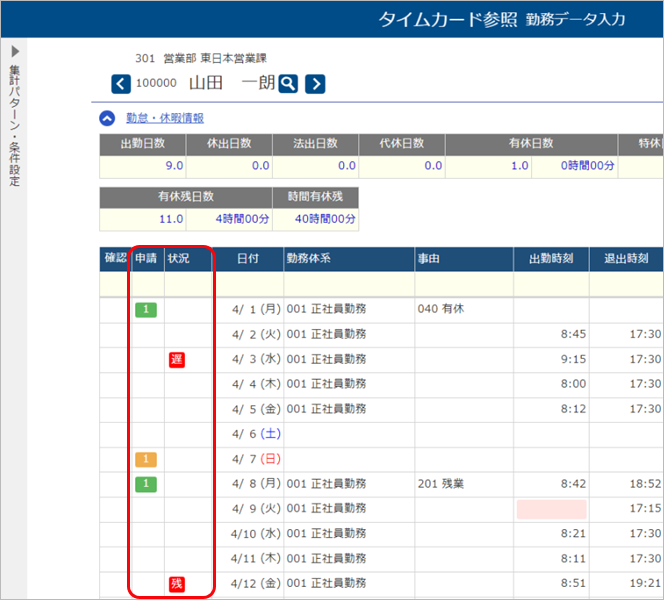Select the 出勤時刻 column header
Screen dimensions: 664x600
[x=551, y=258]
